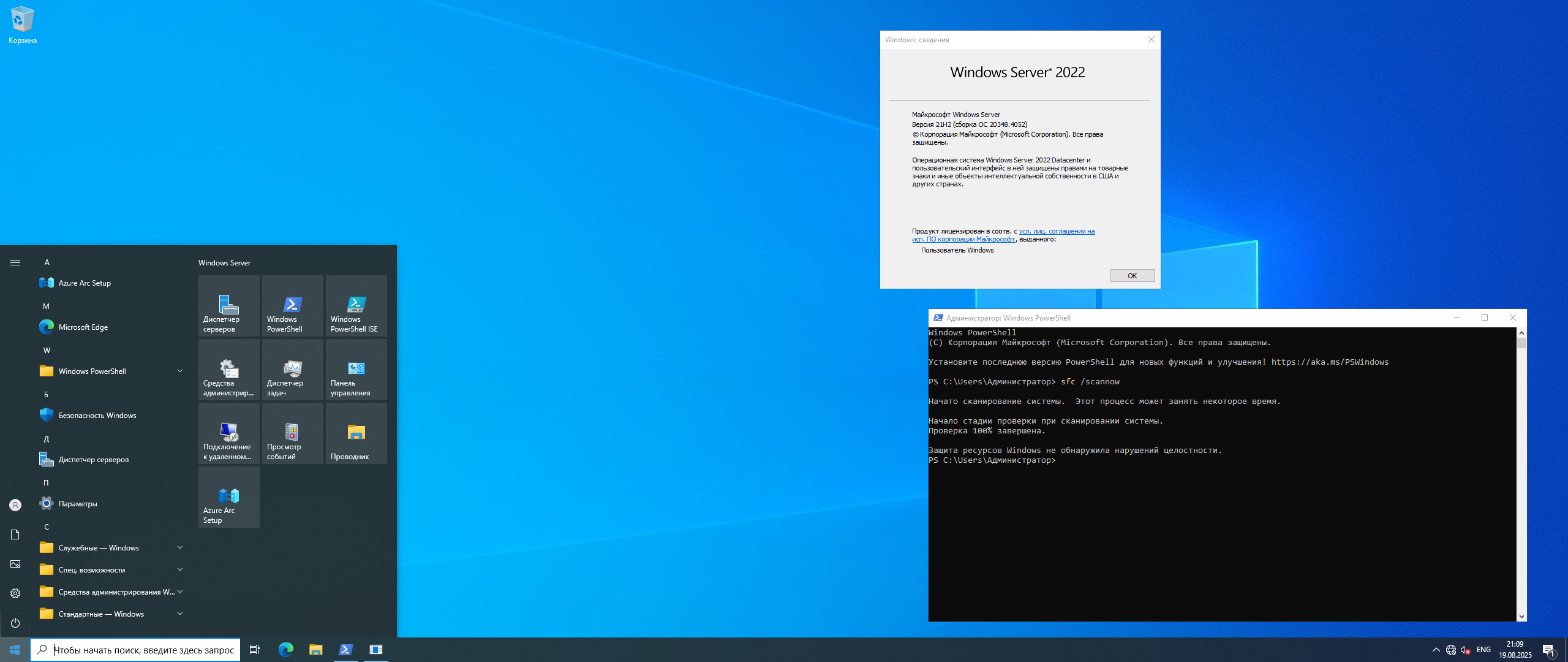Minimize the PowerShell window

(x=1457, y=318)
